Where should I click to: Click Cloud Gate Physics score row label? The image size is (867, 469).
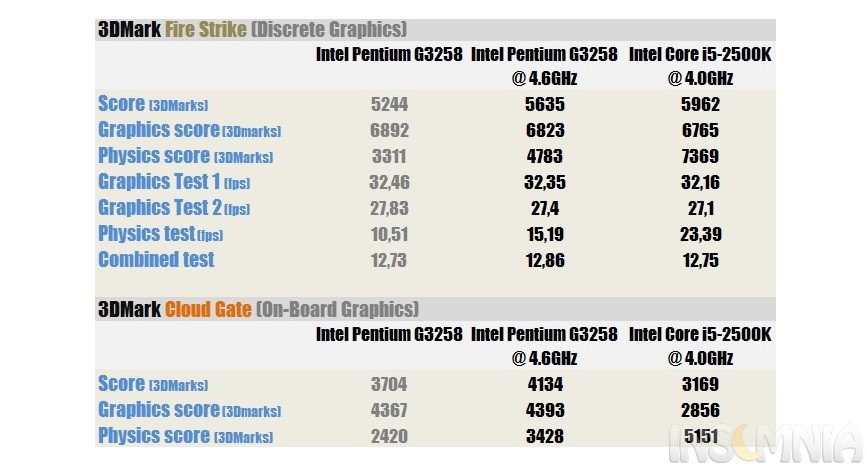[186, 436]
